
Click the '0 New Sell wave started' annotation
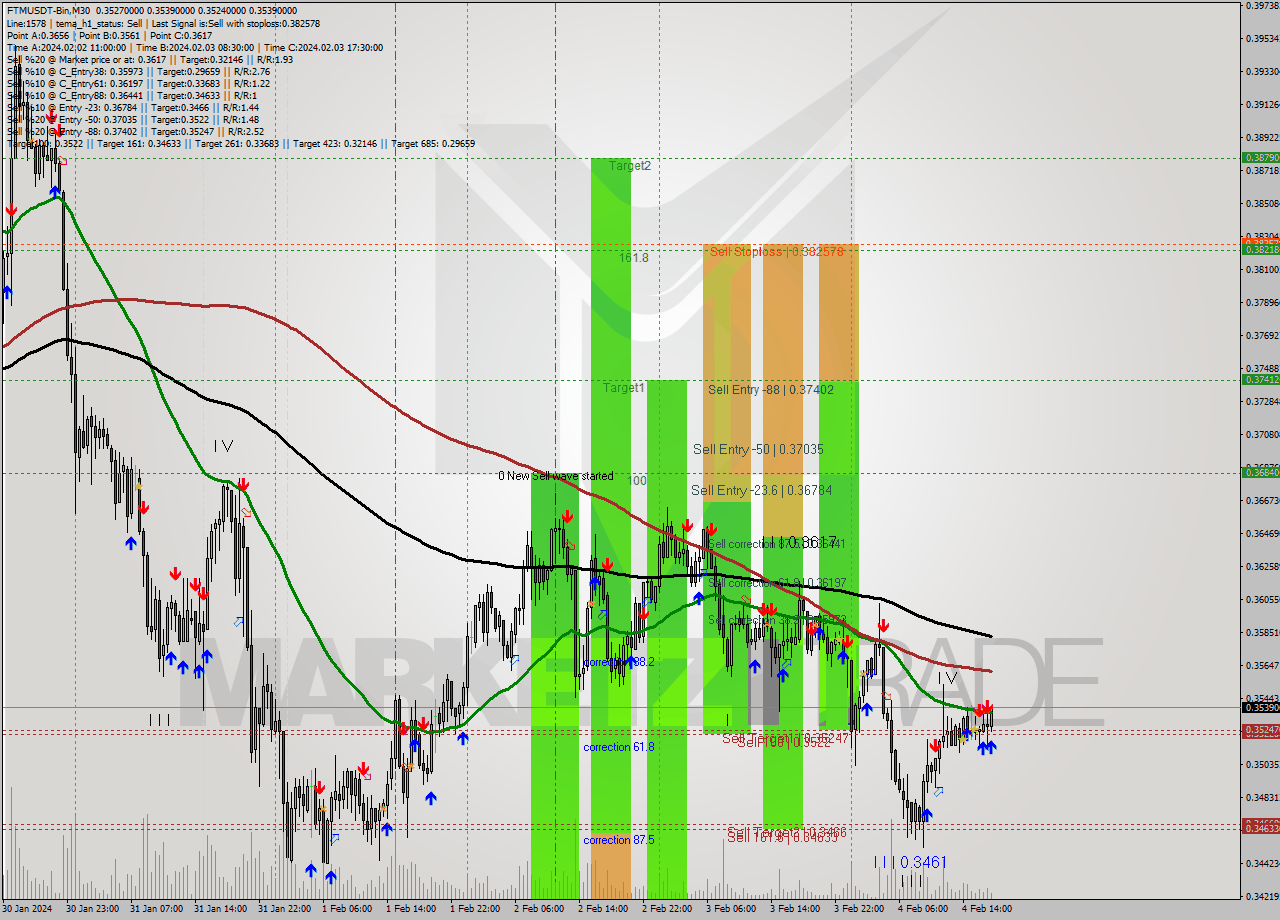(x=556, y=476)
